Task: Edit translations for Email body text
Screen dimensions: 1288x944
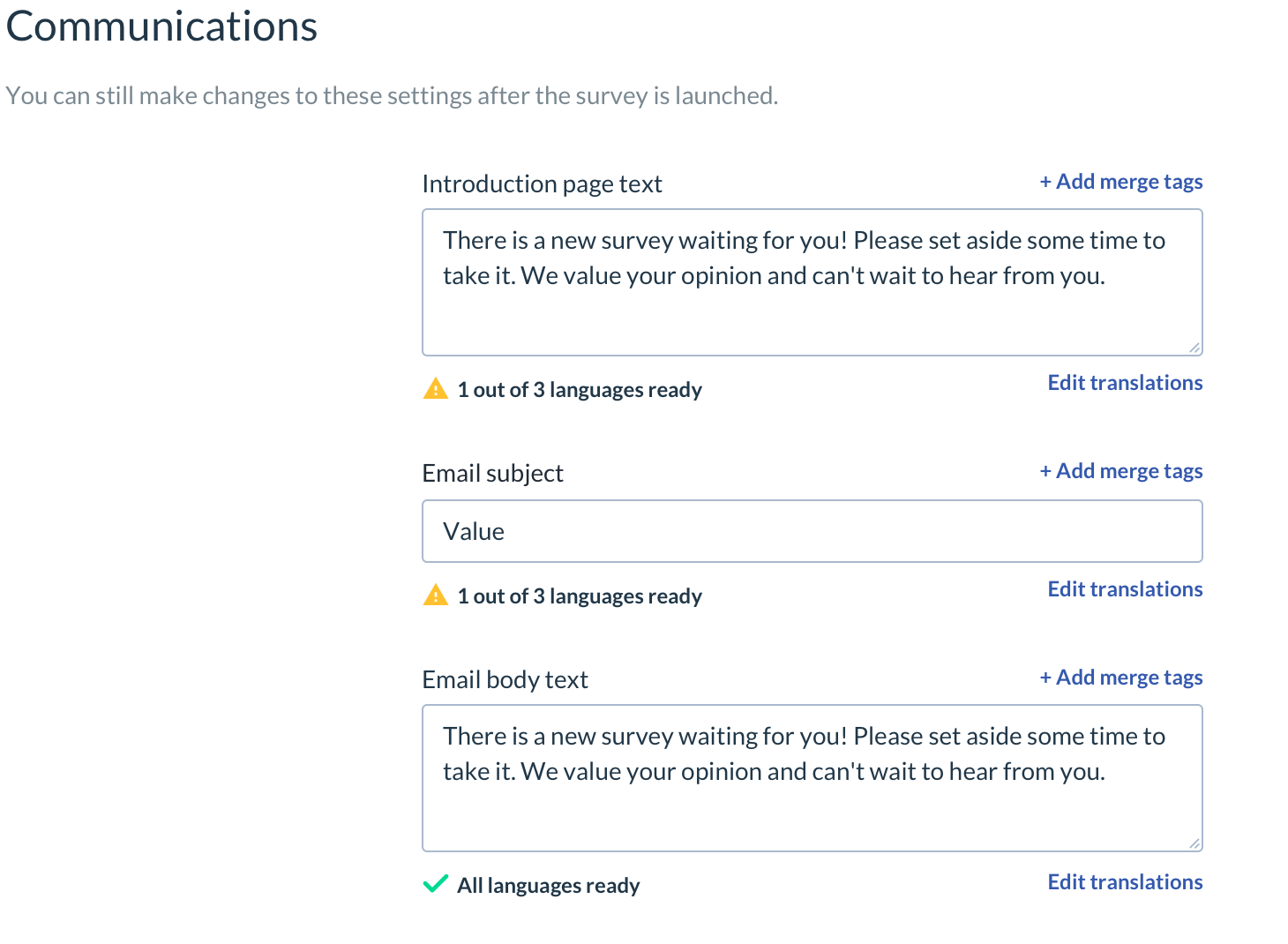Action: [x=1125, y=882]
